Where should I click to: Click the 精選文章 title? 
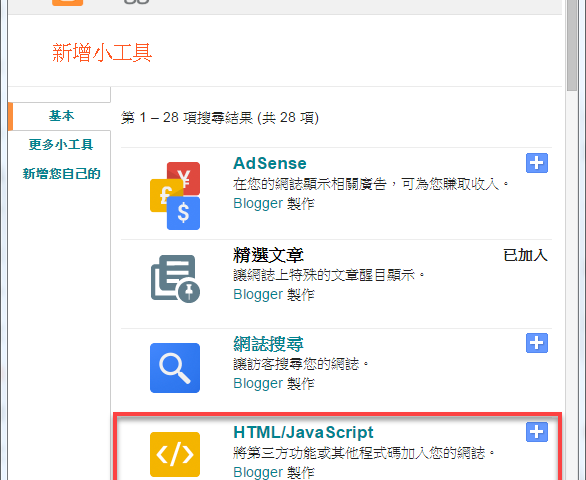268,255
